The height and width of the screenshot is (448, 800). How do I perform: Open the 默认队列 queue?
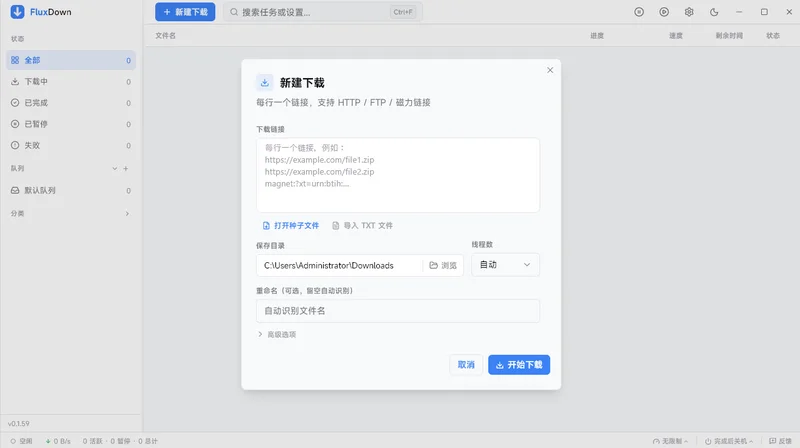click(x=71, y=190)
